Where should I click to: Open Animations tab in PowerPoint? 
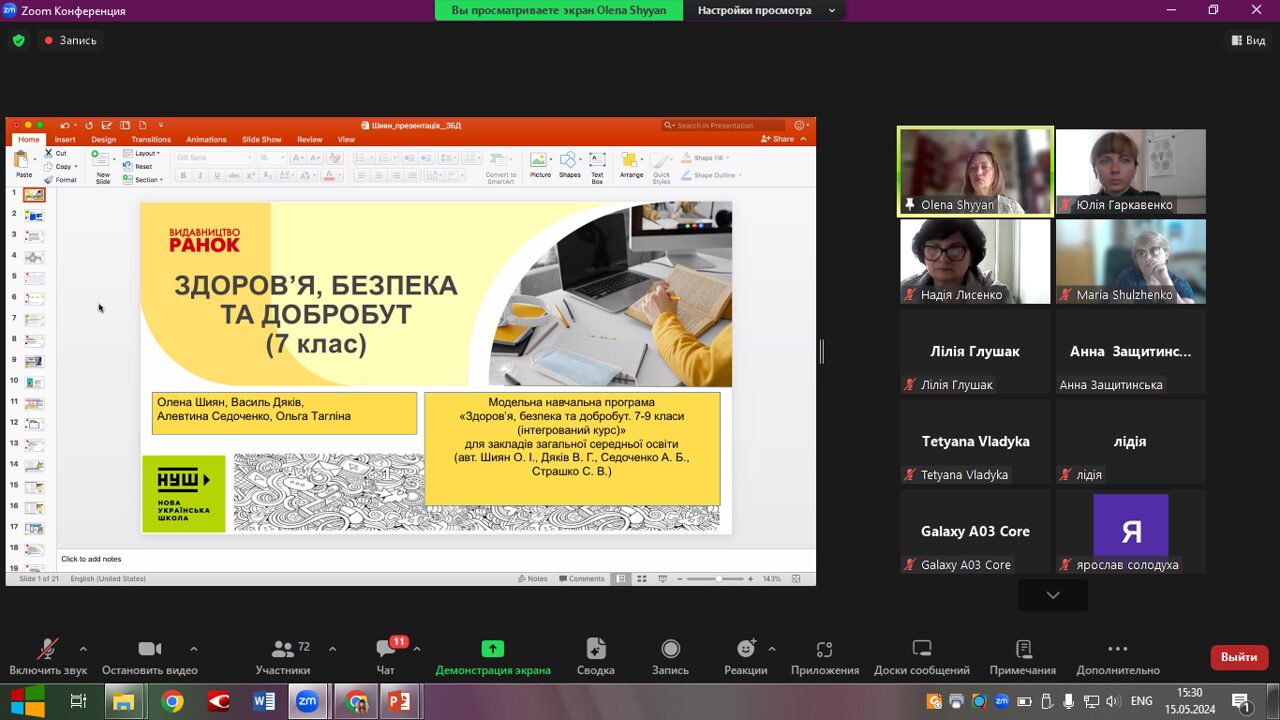206,139
